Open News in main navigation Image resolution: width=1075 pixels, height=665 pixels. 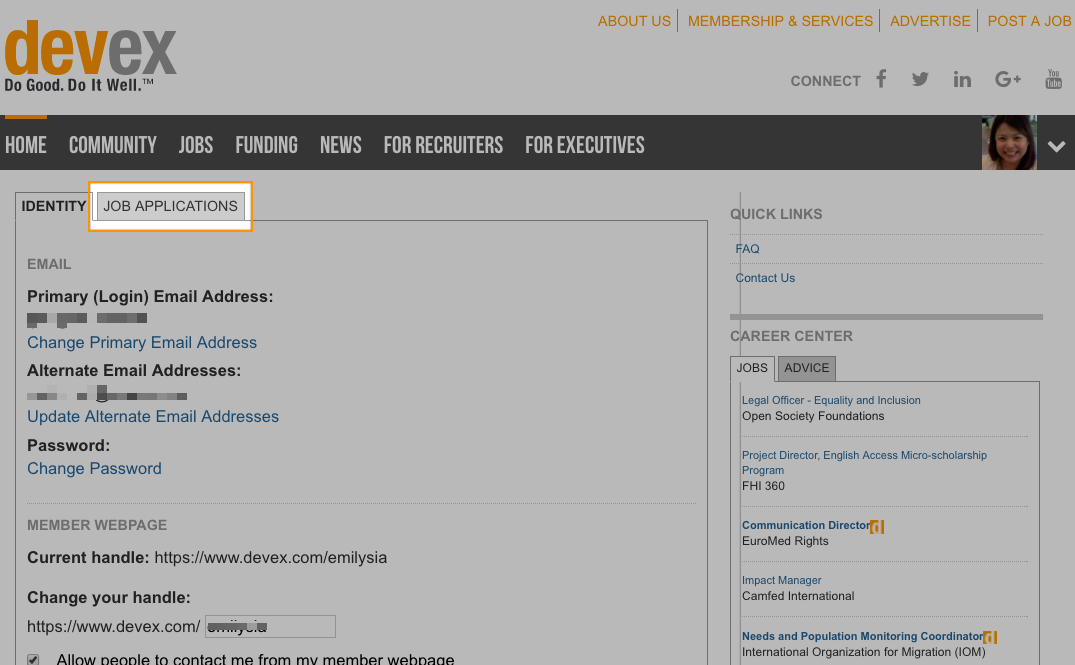(x=341, y=145)
